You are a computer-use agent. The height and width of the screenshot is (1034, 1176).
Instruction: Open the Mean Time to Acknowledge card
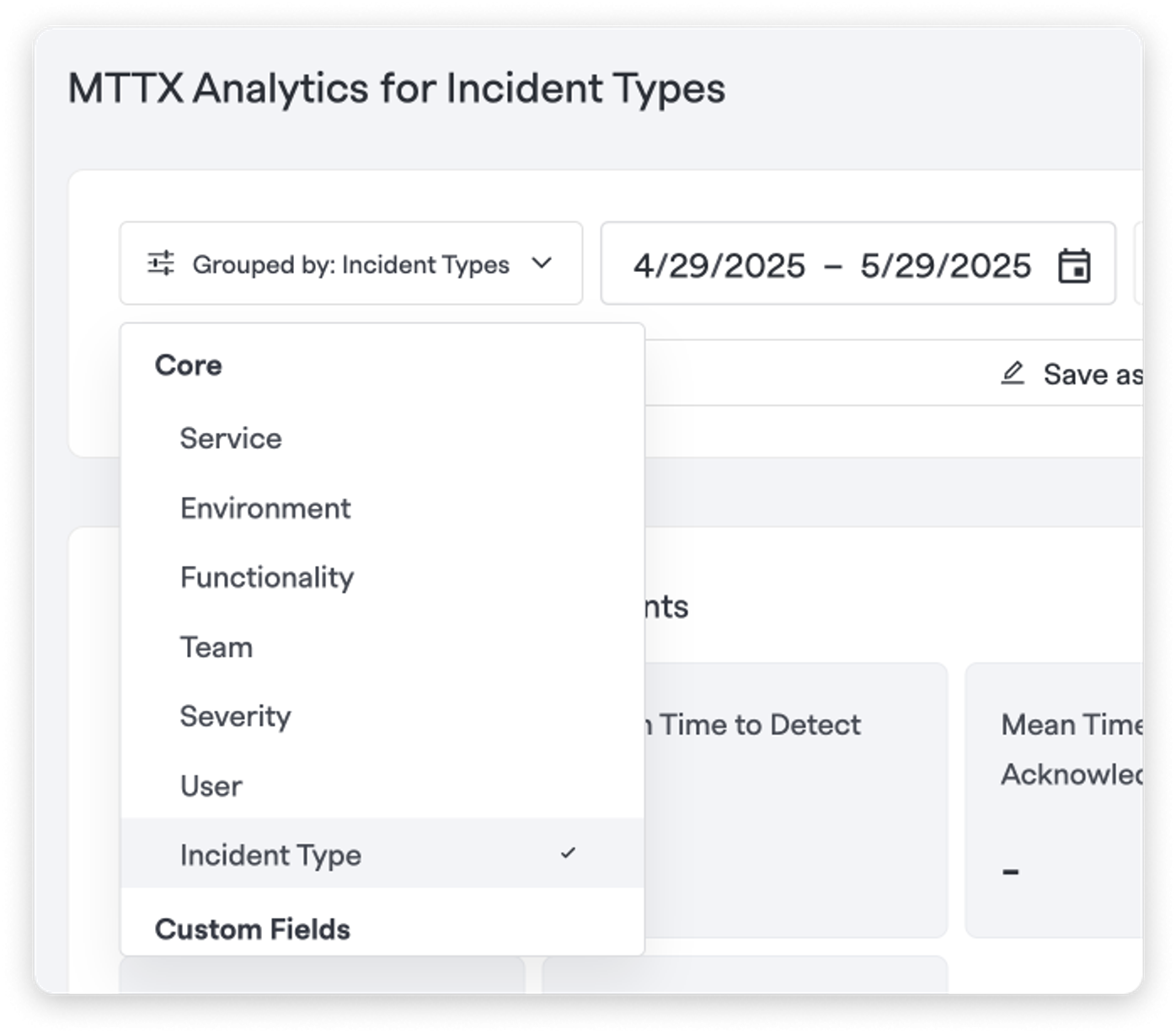(1054, 800)
